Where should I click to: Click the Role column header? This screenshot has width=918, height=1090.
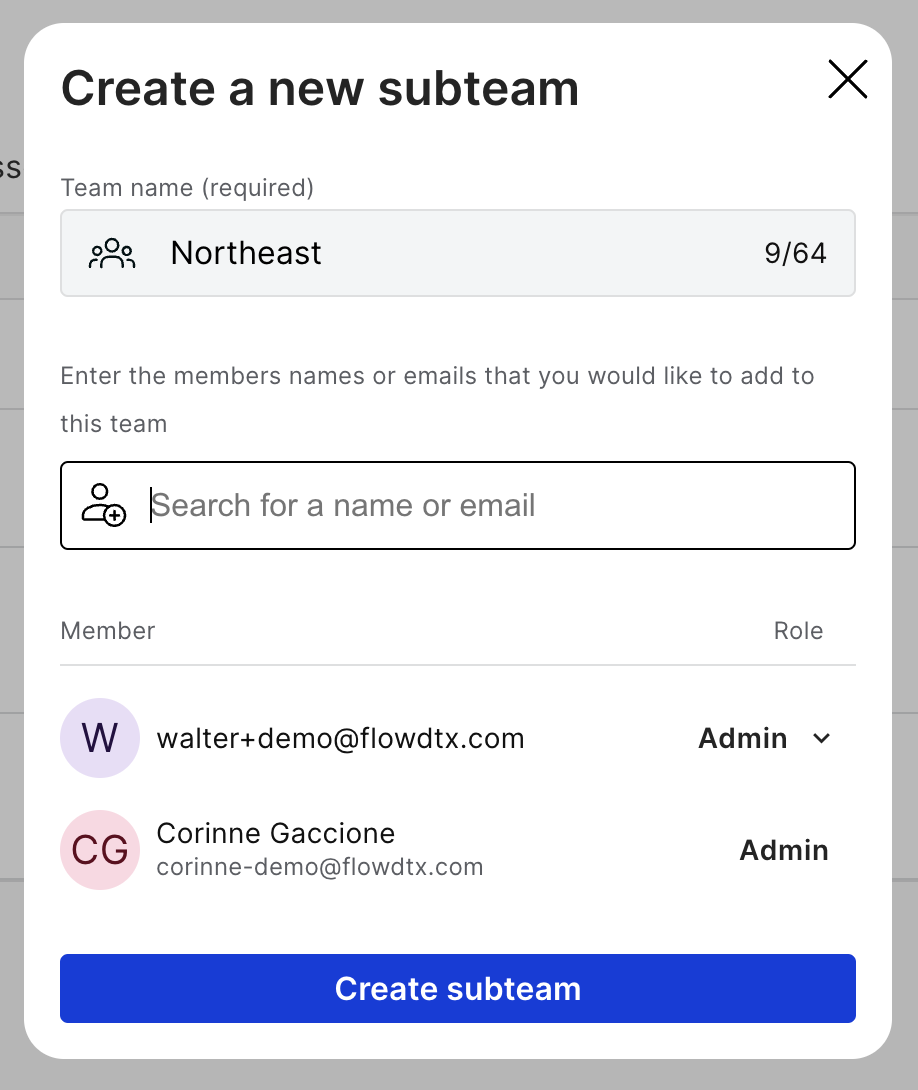pos(798,631)
